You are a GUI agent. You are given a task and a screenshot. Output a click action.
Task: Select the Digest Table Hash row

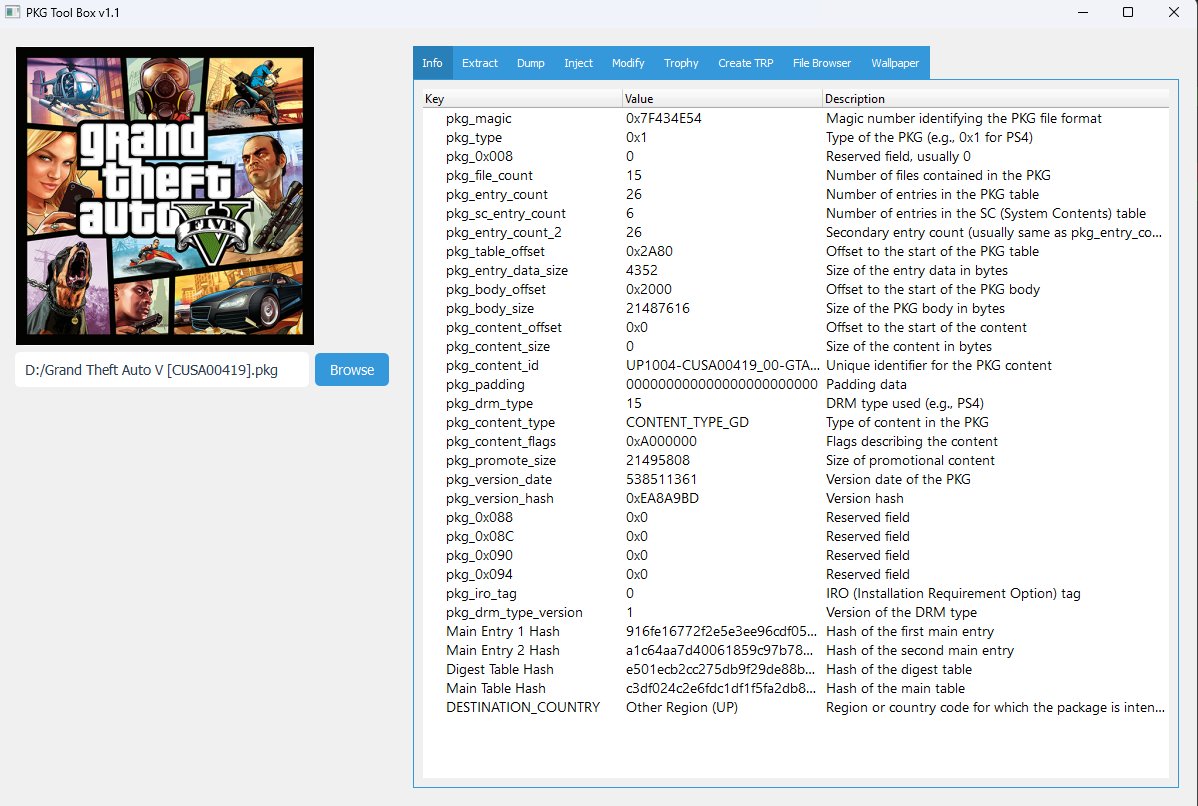[795, 669]
